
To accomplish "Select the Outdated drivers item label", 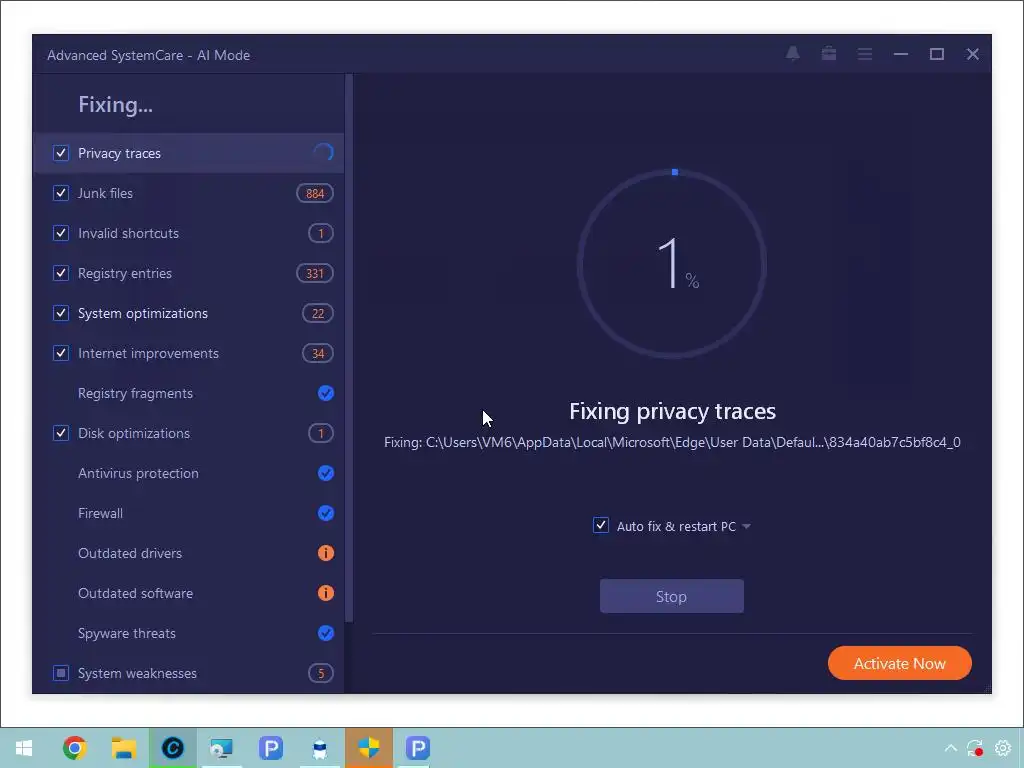I will (130, 553).
